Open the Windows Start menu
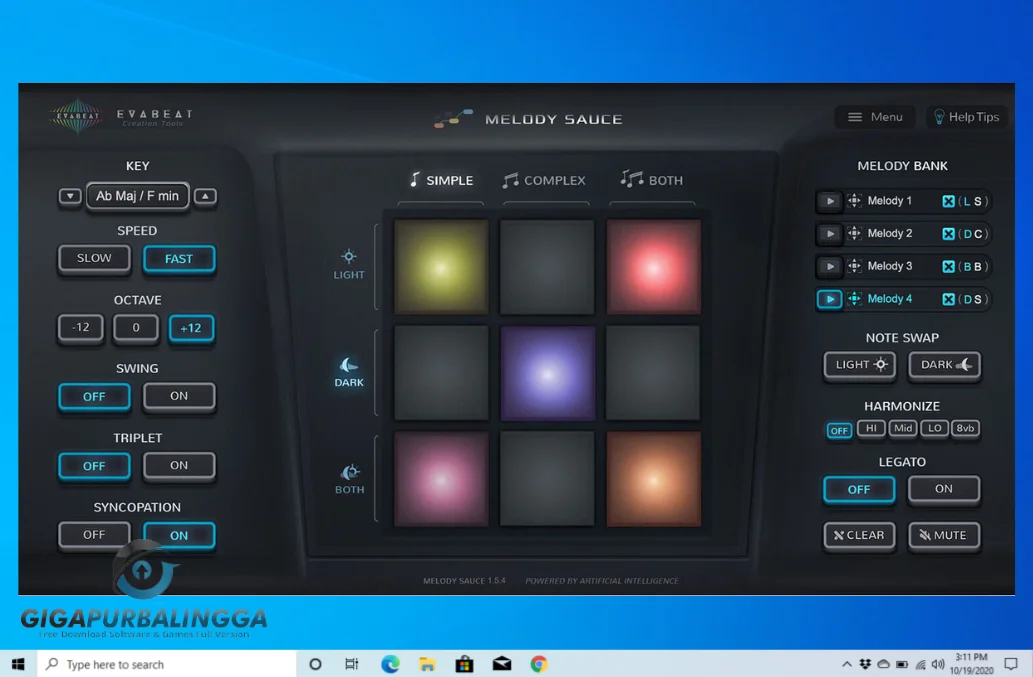 coord(18,664)
